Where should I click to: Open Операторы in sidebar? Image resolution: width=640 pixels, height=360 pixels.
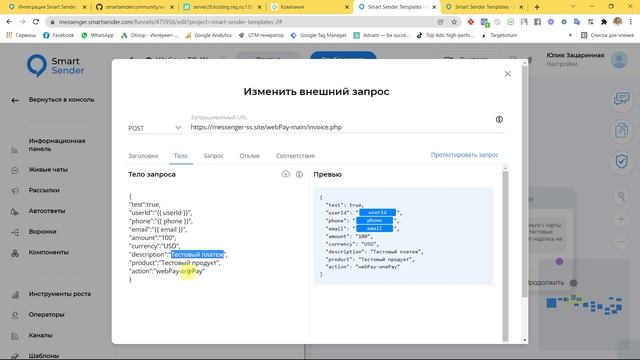pyautogui.click(x=47, y=315)
